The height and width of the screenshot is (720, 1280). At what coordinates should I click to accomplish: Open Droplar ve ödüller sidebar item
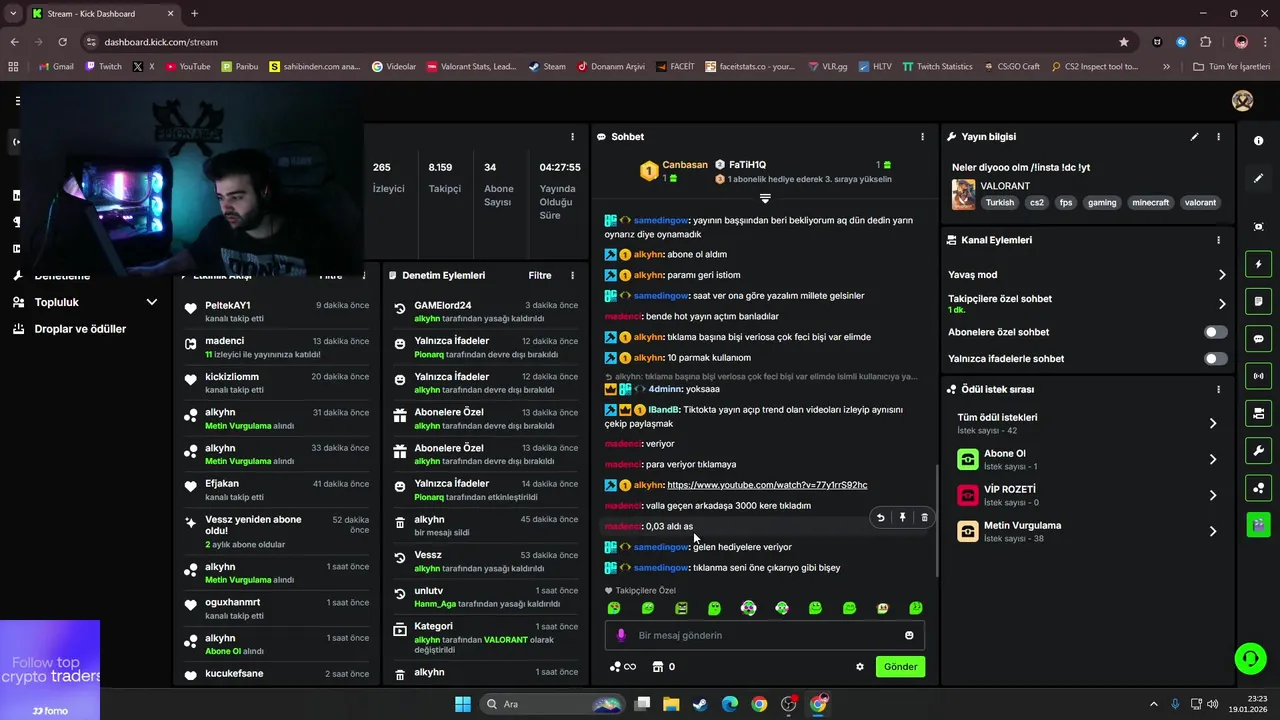(80, 329)
